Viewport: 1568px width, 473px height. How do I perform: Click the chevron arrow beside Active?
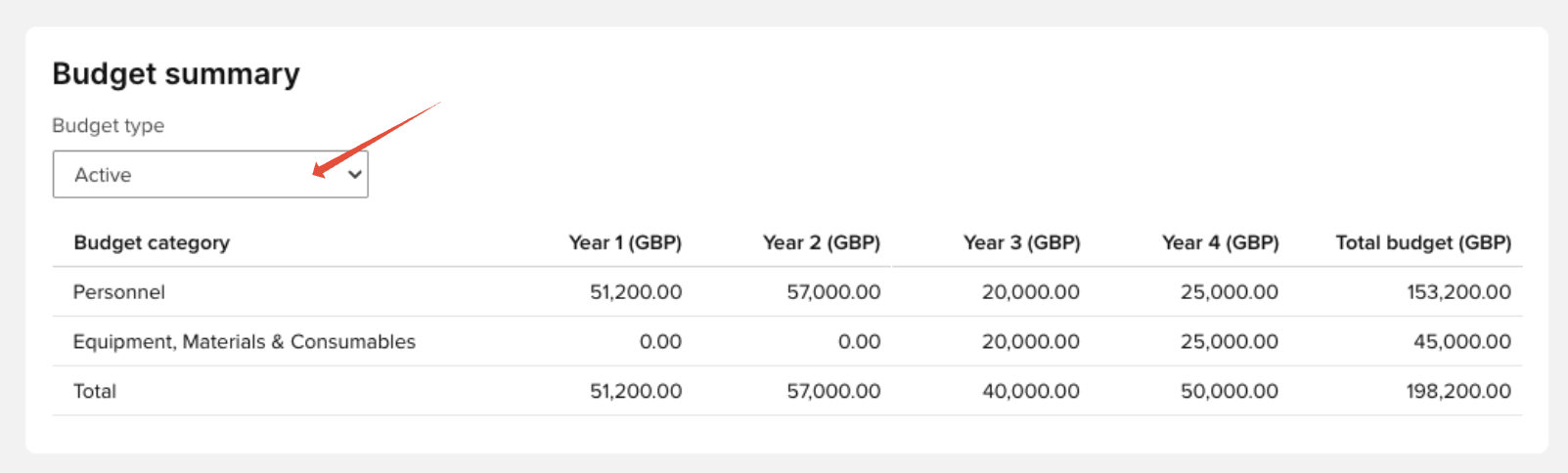(355, 175)
